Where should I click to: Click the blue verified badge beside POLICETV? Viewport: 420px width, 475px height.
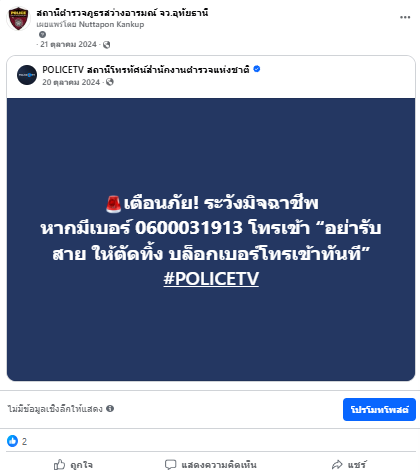[x=257, y=69]
